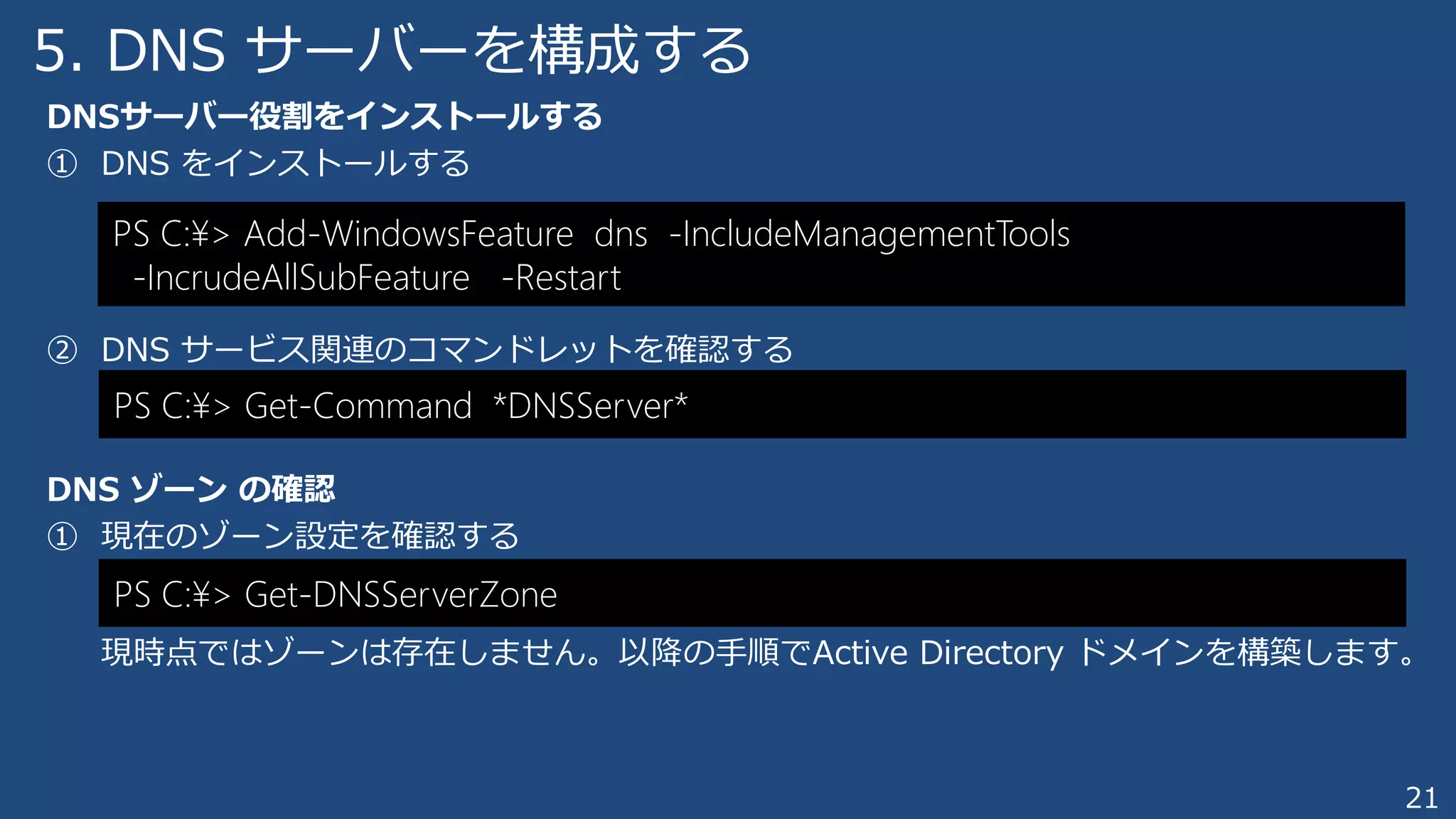Click the Get-Command command text
This screenshot has width=1456, height=819.
point(358,406)
